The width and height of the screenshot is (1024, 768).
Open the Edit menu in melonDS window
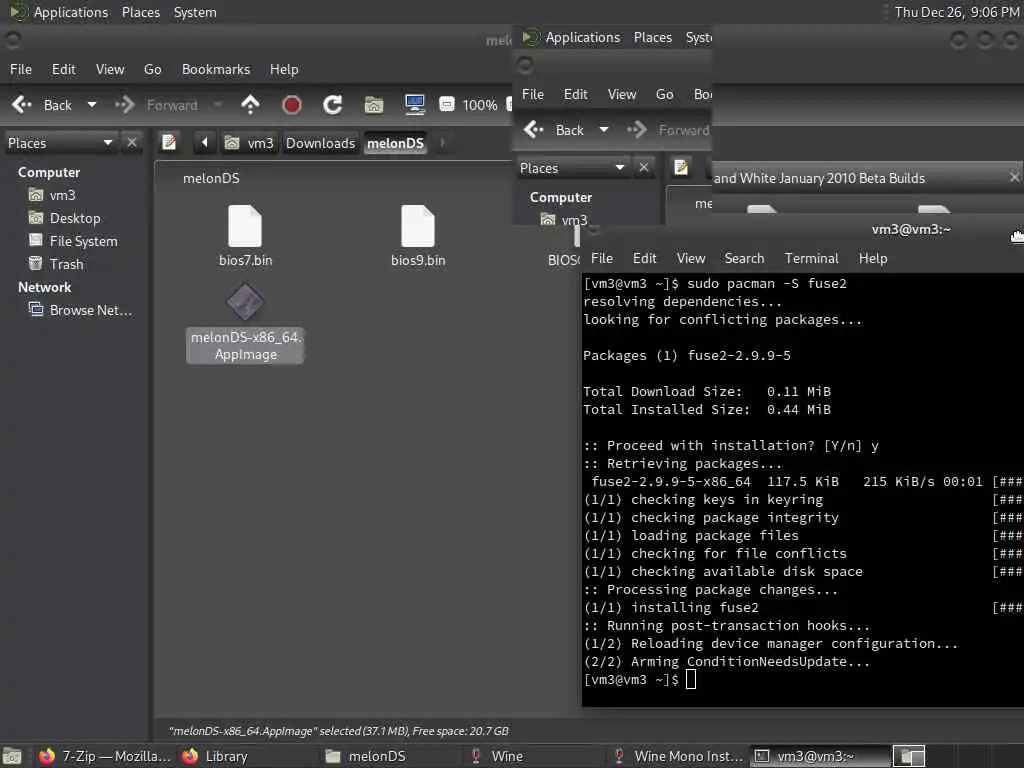coord(63,69)
